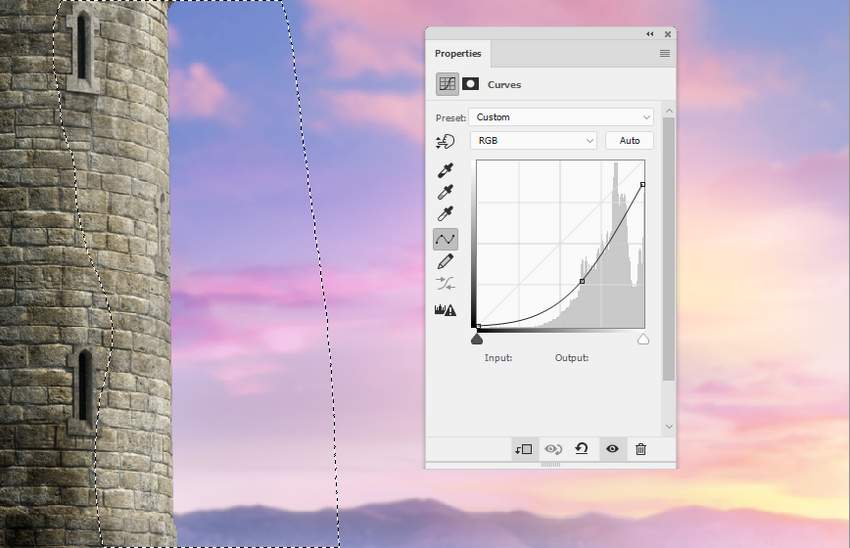Click the panel scrollbar up arrow
The height and width of the screenshot is (548, 850).
click(669, 111)
